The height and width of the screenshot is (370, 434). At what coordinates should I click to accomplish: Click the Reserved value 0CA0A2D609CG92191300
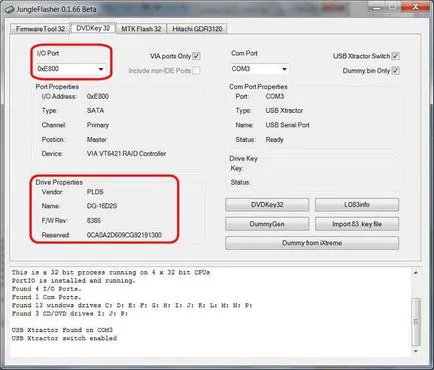point(124,235)
